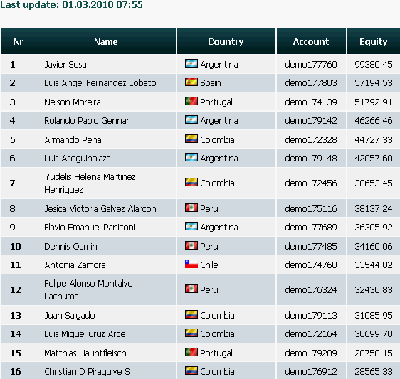
Task: Select the name in row 10
Action: tap(71, 247)
